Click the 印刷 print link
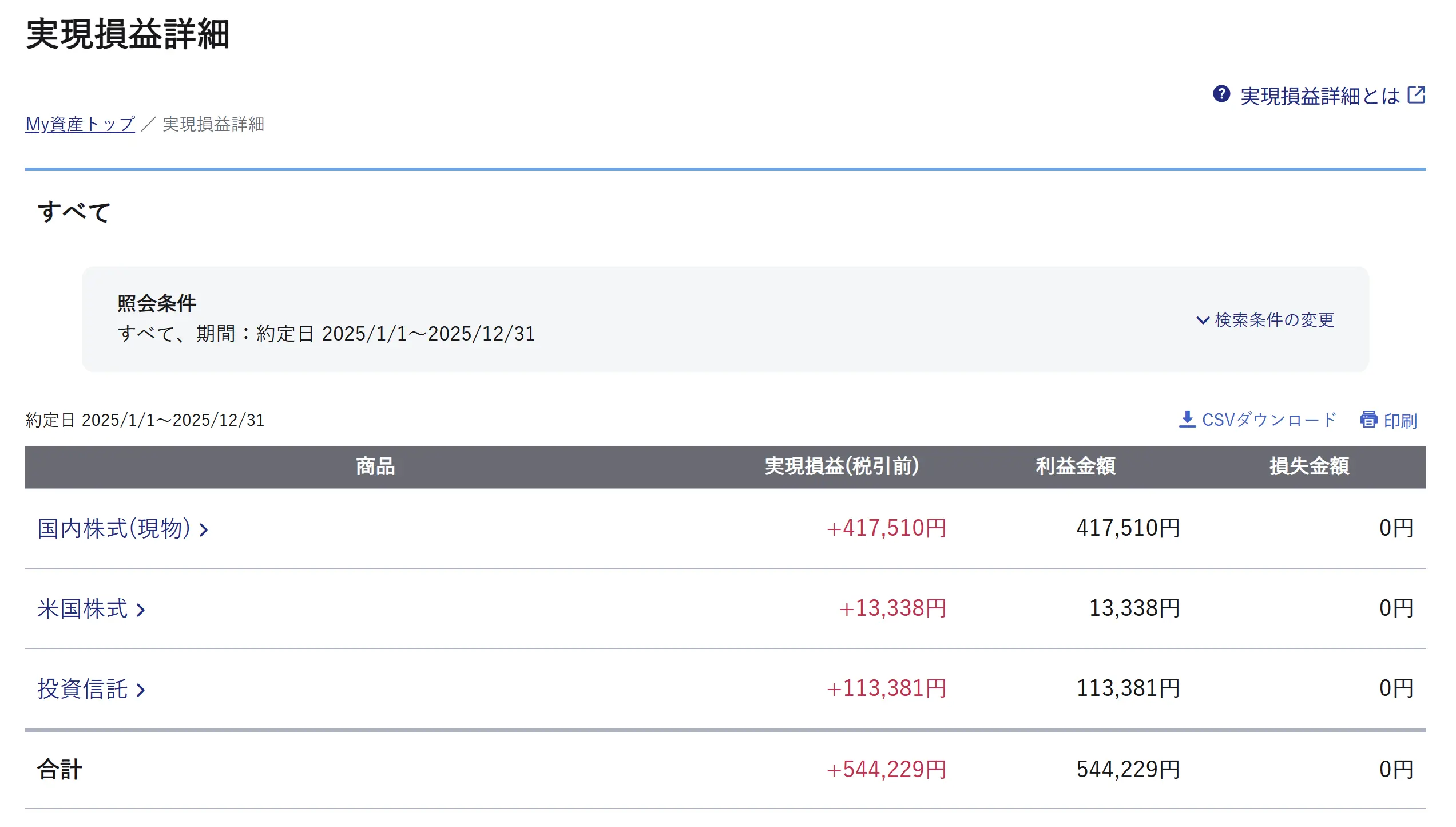The image size is (1456, 827). coord(1399,421)
